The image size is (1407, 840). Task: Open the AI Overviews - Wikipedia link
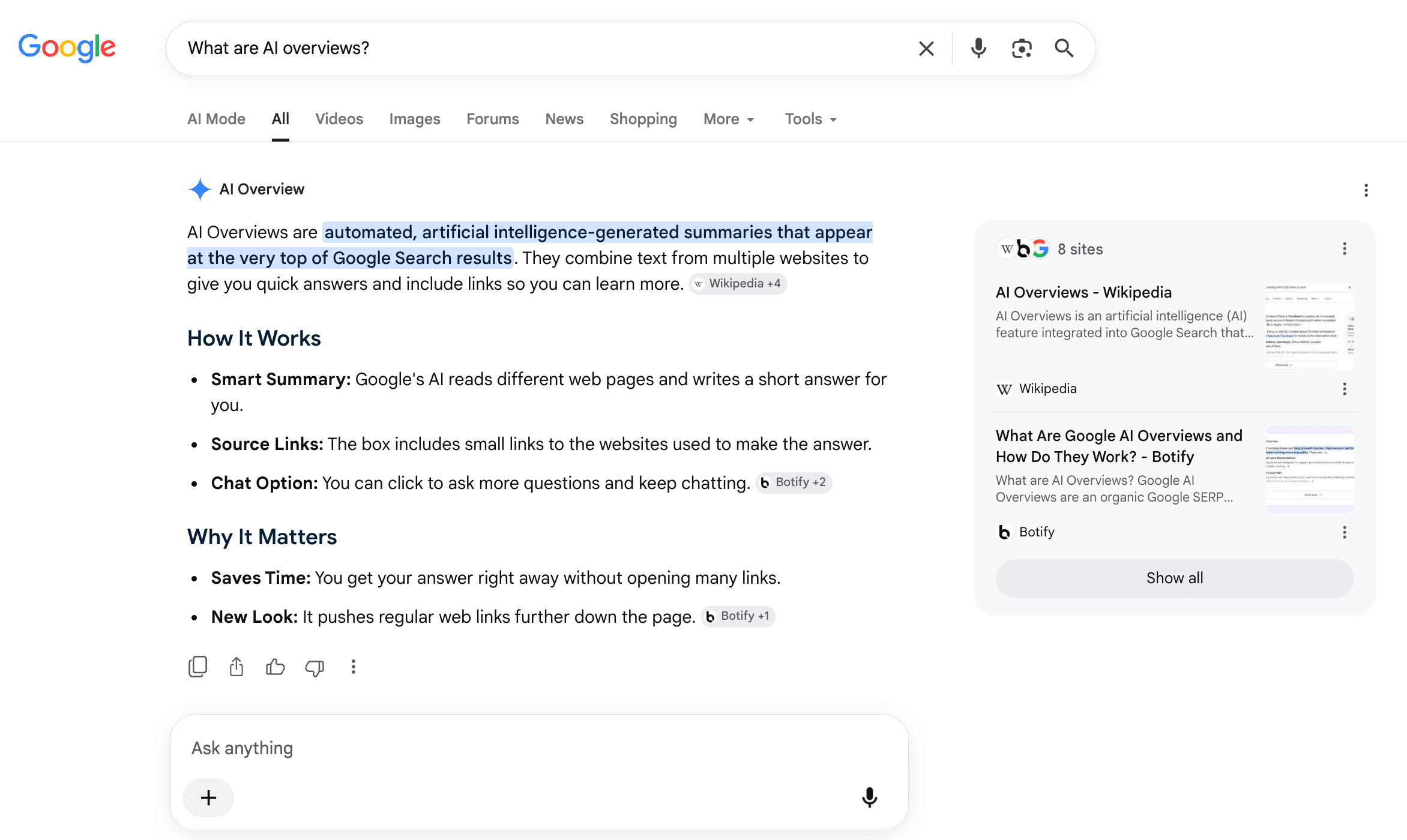[x=1083, y=292]
